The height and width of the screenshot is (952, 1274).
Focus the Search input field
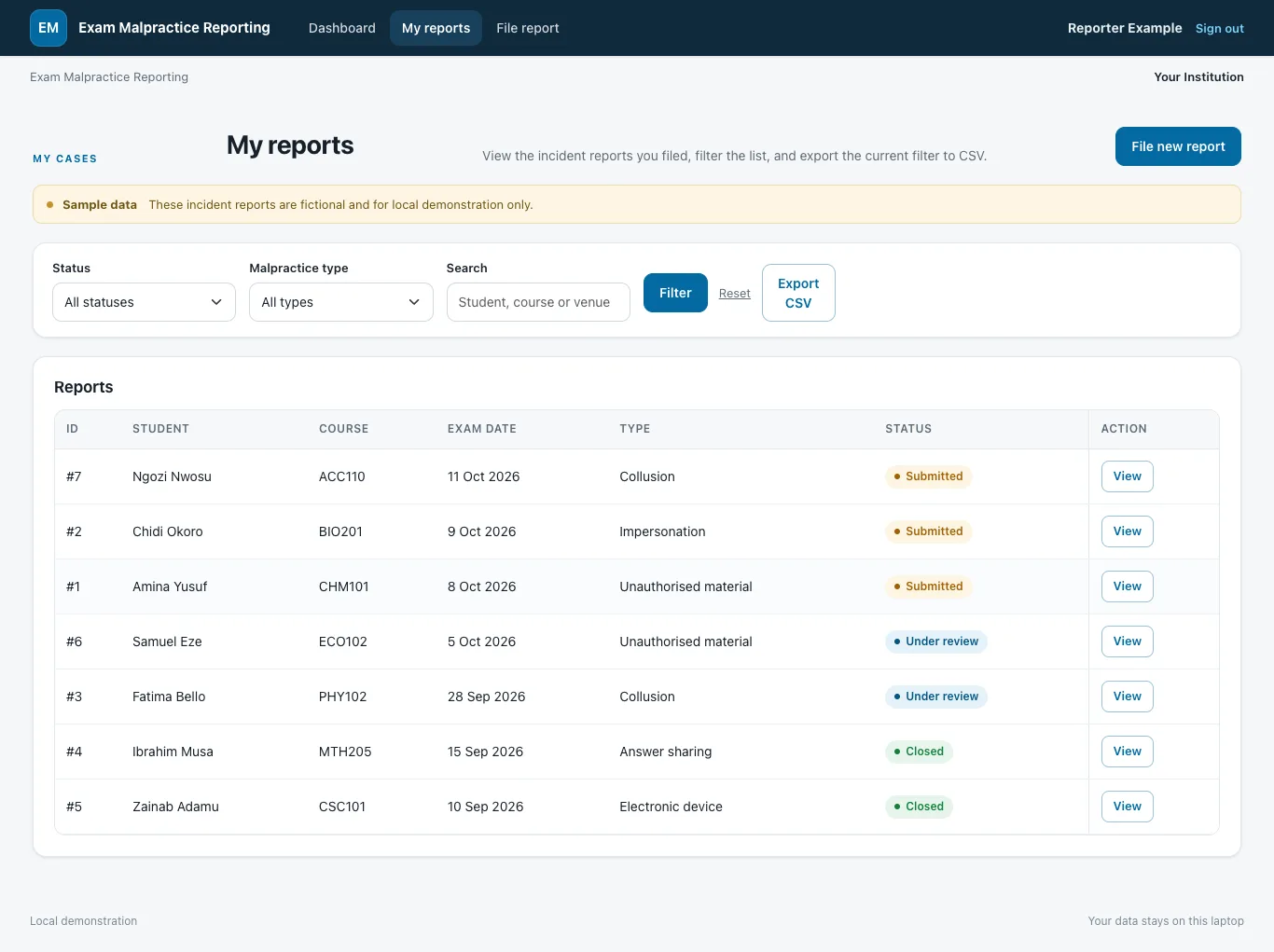coord(538,302)
